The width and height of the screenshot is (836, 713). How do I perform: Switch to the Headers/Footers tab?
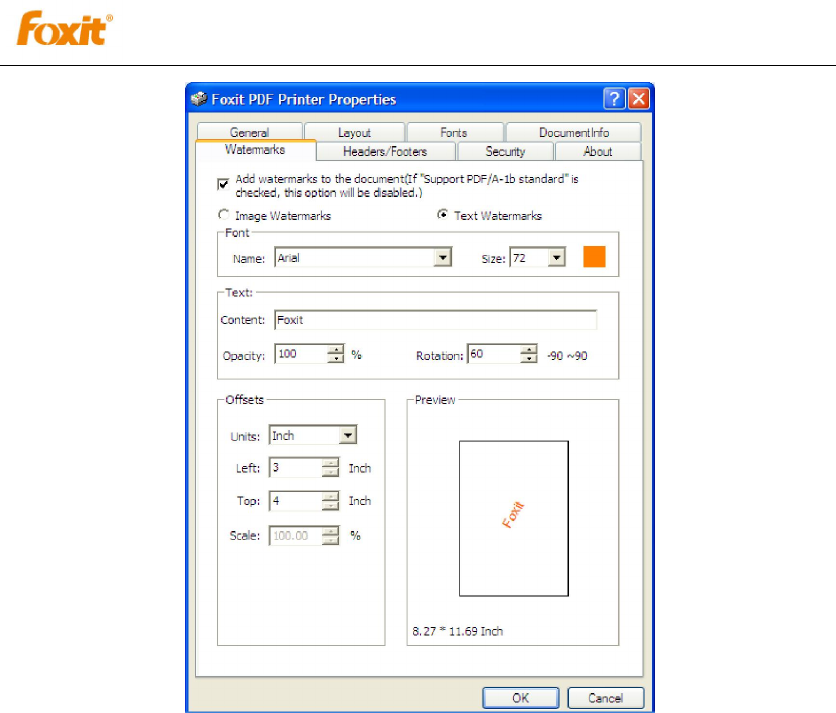[x=385, y=151]
